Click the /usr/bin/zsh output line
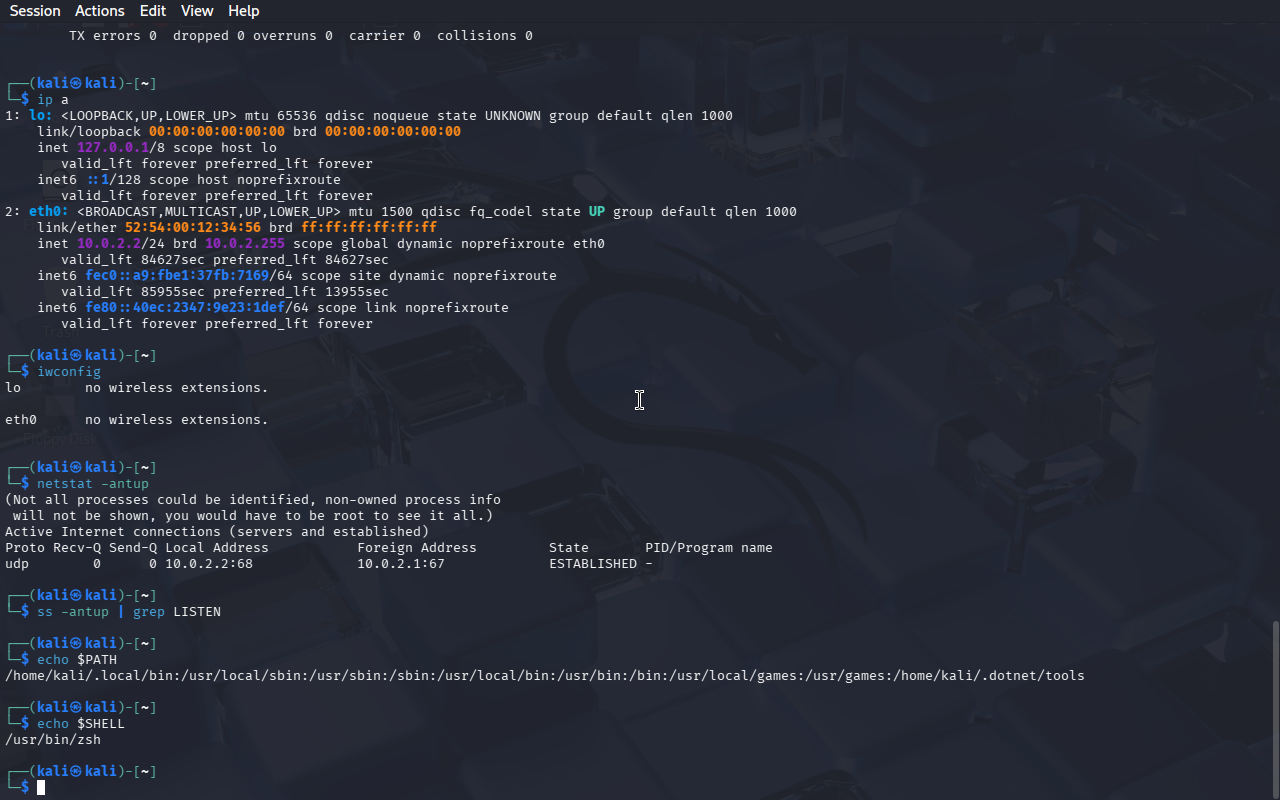Image resolution: width=1280 pixels, height=800 pixels. pyautogui.click(x=53, y=739)
